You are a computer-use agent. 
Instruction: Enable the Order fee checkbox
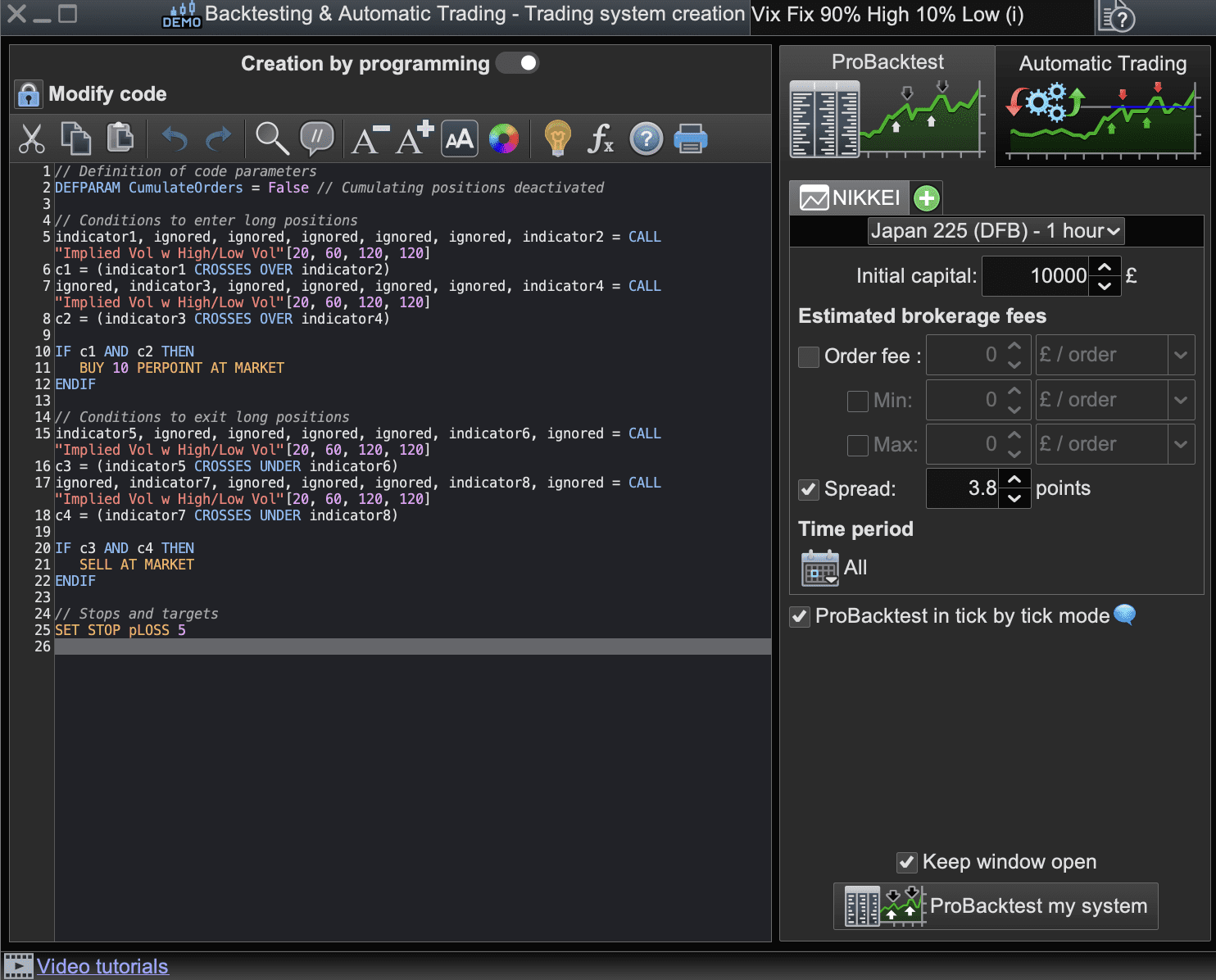pos(809,356)
